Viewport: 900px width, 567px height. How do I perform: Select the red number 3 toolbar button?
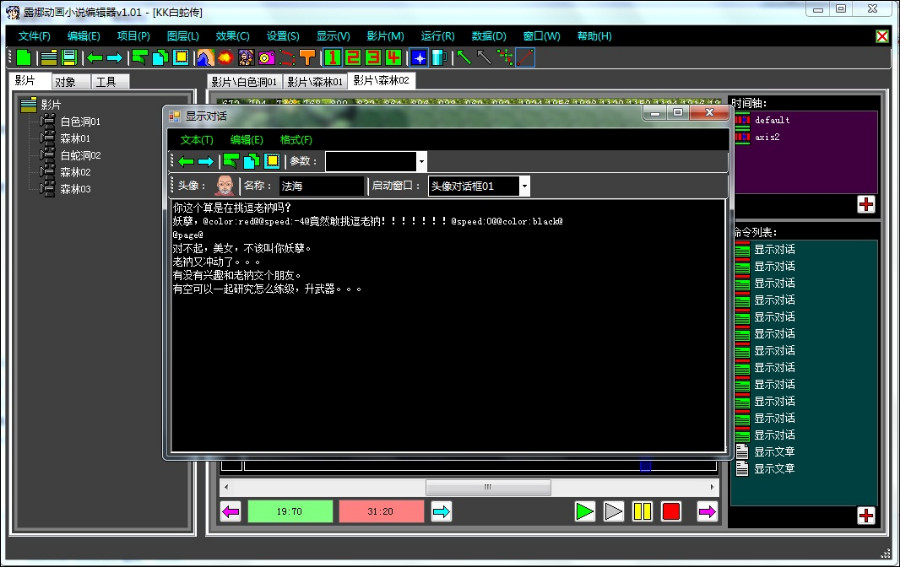tap(373, 57)
